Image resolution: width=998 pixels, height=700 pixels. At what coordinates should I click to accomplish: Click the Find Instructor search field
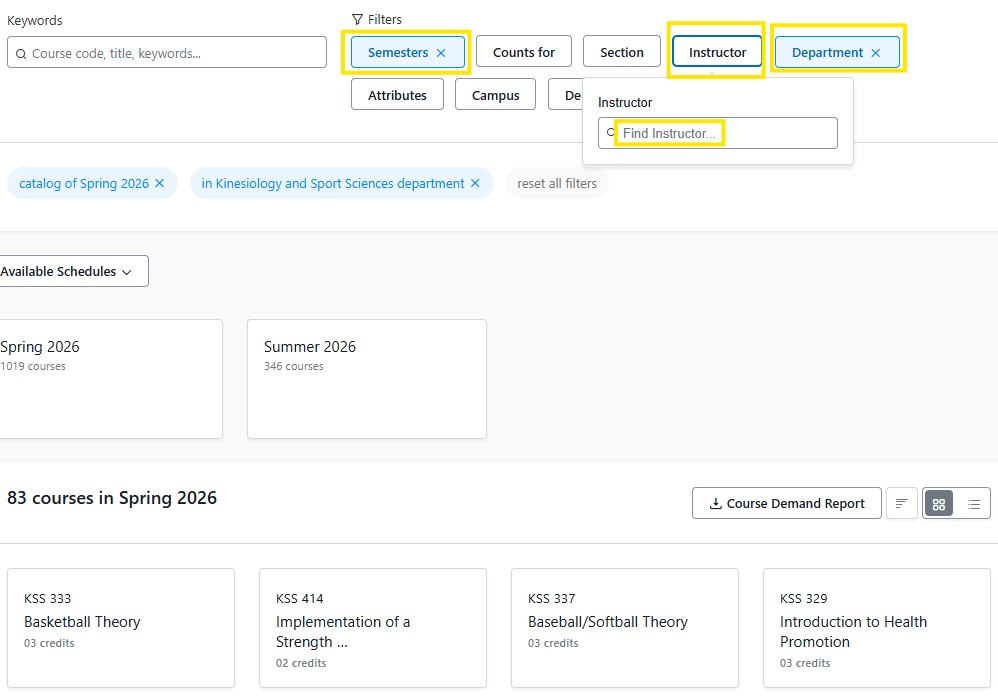point(718,133)
